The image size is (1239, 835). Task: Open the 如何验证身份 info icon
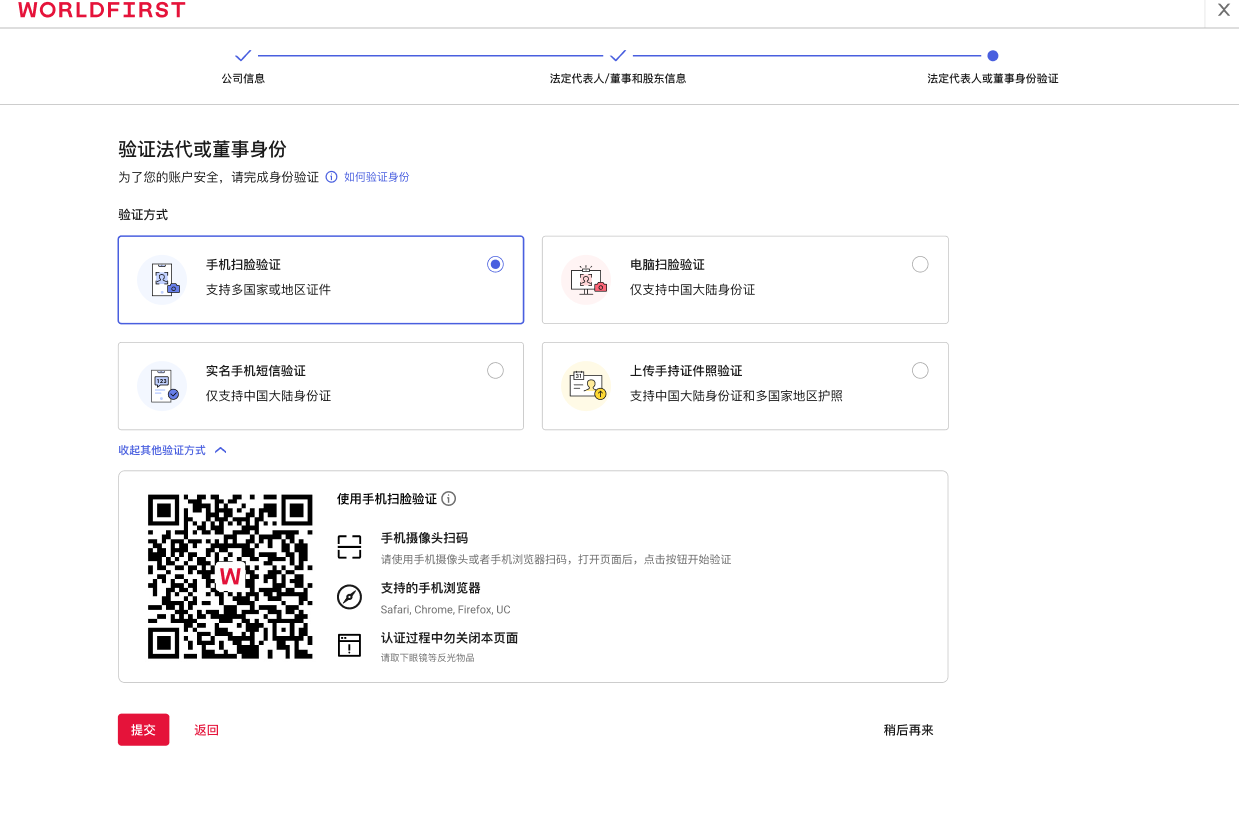(x=331, y=177)
